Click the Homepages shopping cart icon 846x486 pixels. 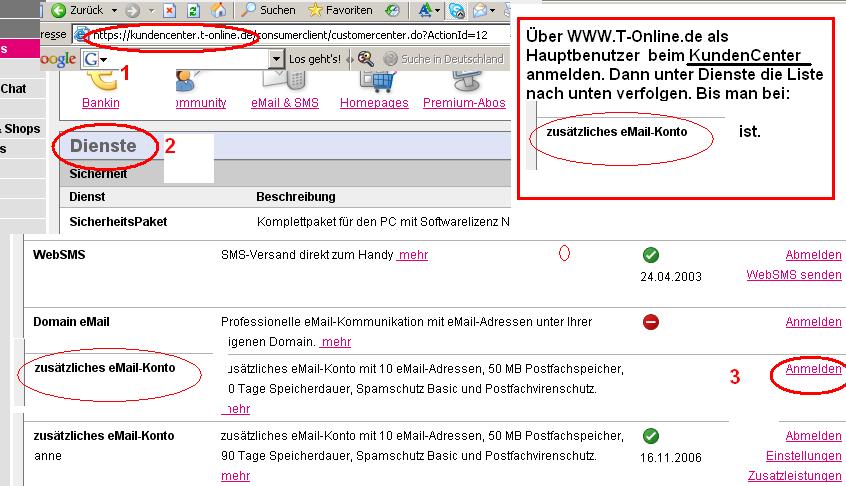(373, 80)
